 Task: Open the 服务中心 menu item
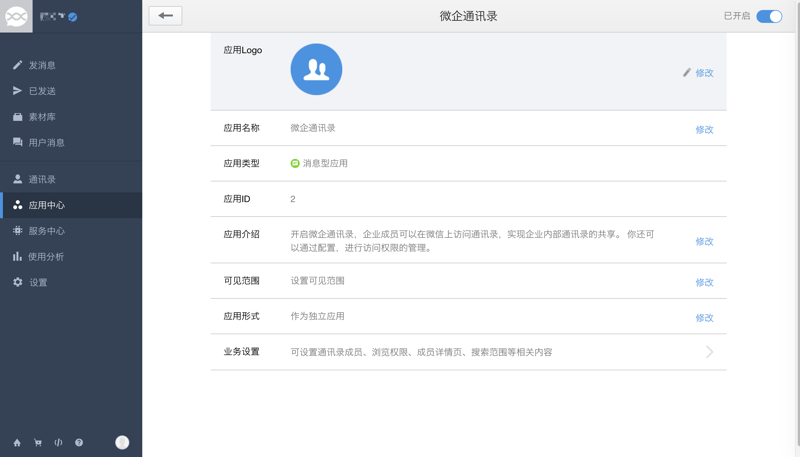(71, 231)
